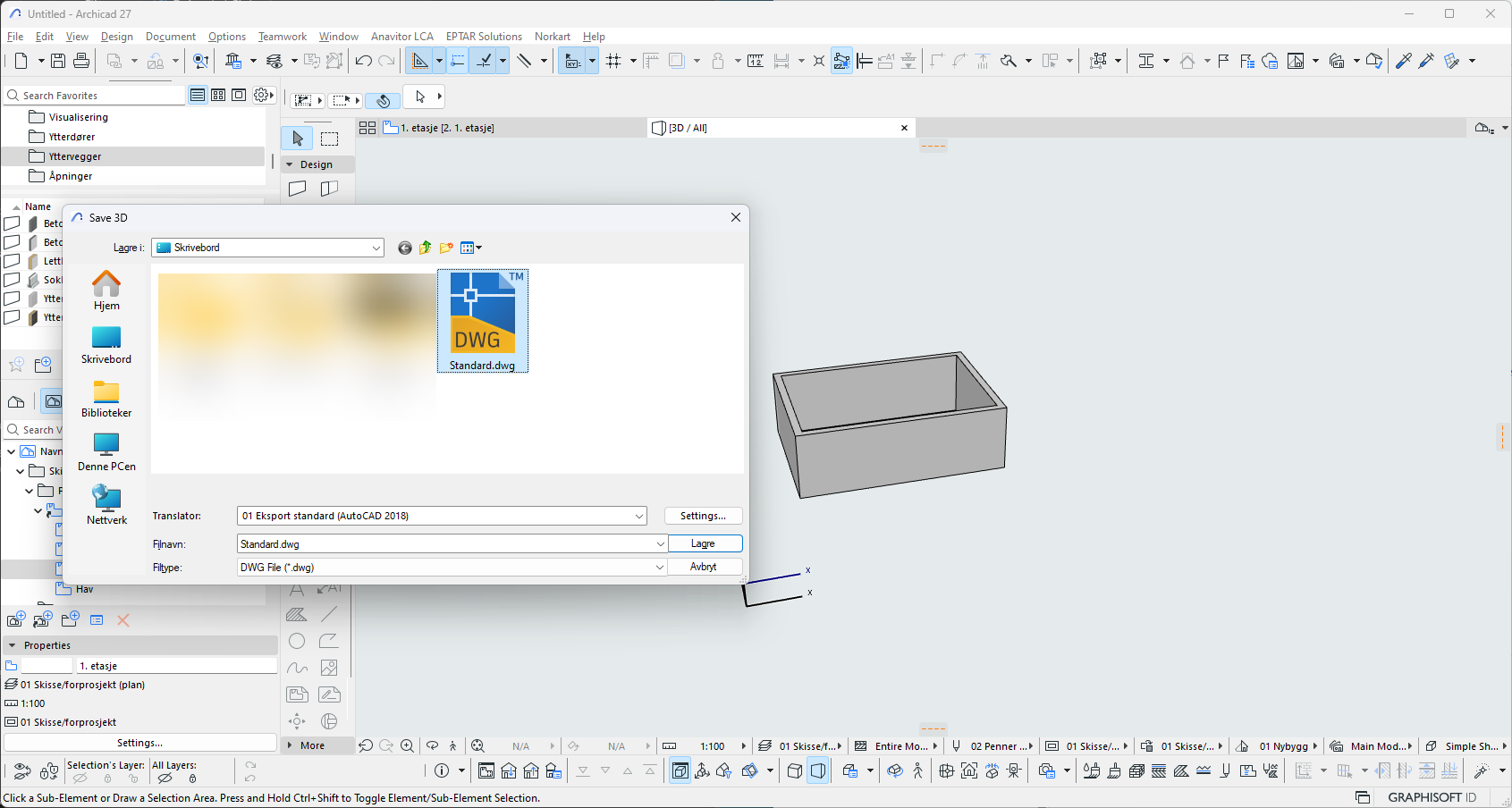The height and width of the screenshot is (808, 1512).
Task: Click the red delete X icon
Action: (x=123, y=620)
